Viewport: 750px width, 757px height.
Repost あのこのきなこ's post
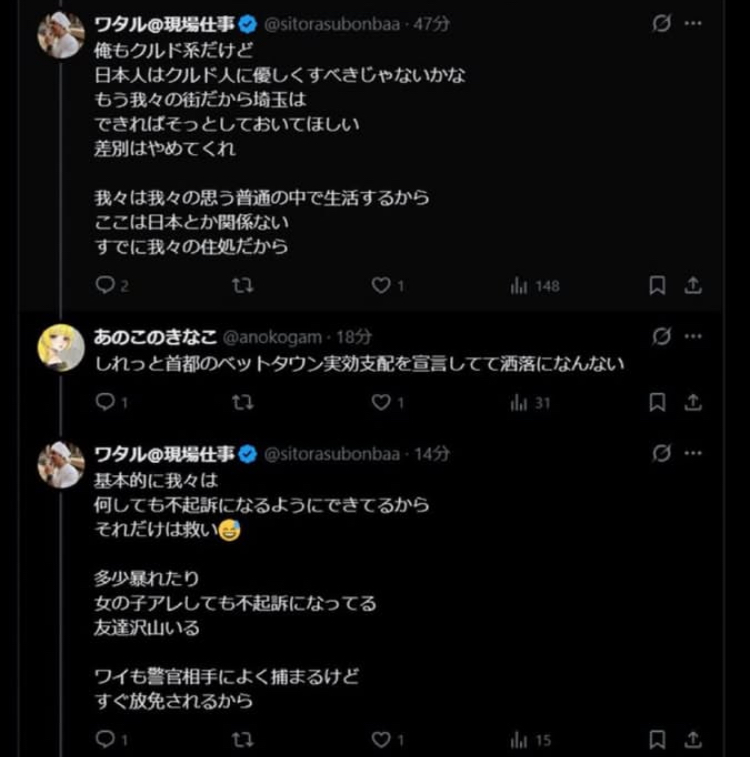pos(242,402)
